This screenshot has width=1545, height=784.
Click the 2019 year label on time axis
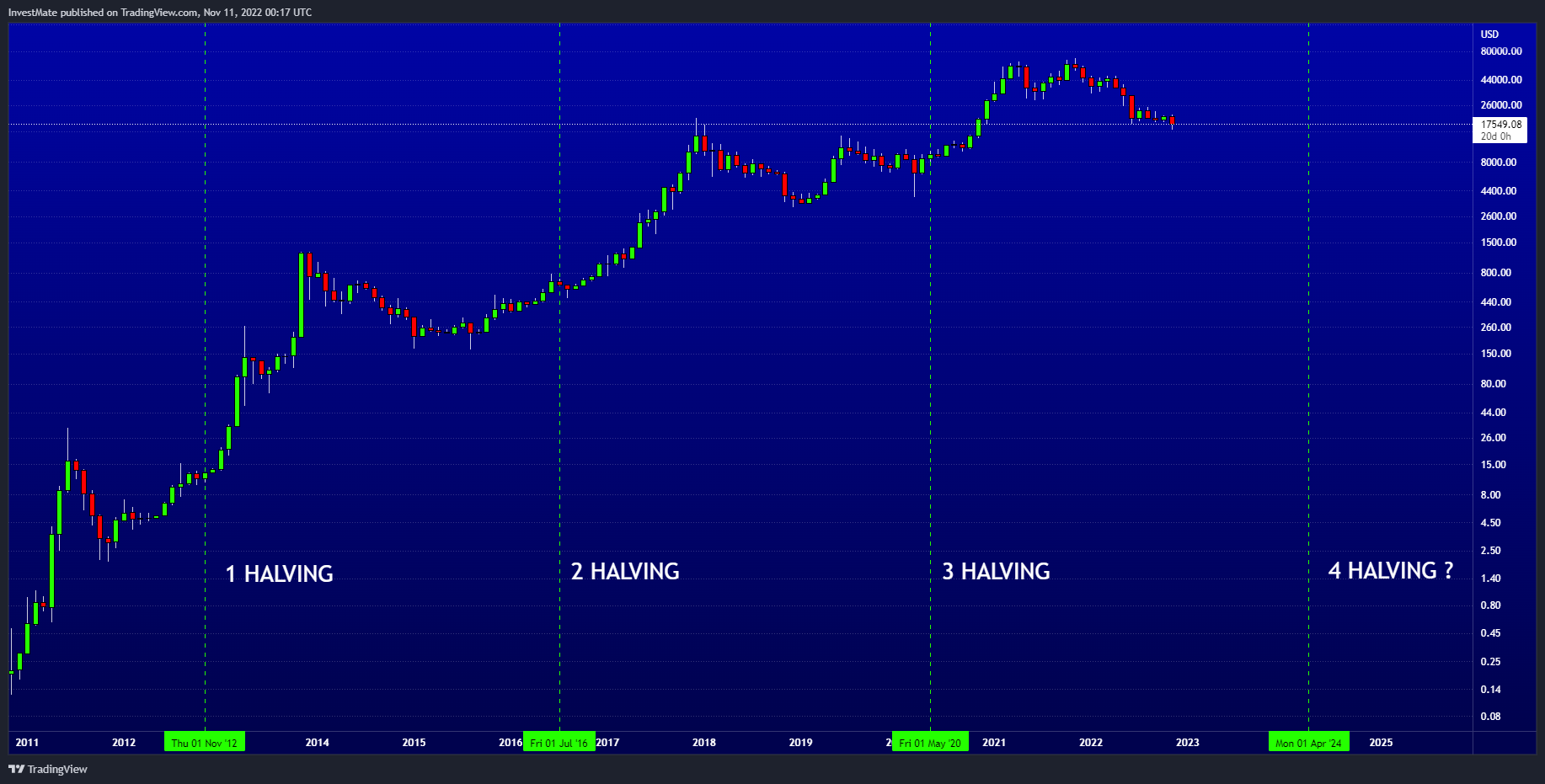[x=800, y=743]
